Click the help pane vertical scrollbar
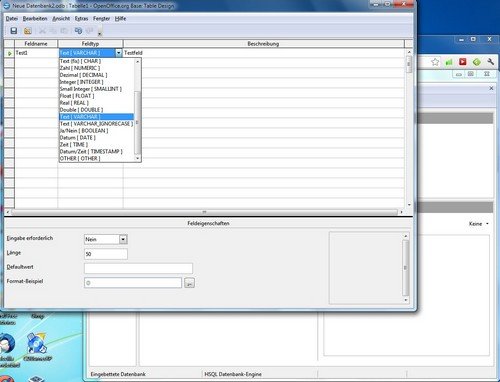This screenshot has width=500, height=382. tap(406, 268)
